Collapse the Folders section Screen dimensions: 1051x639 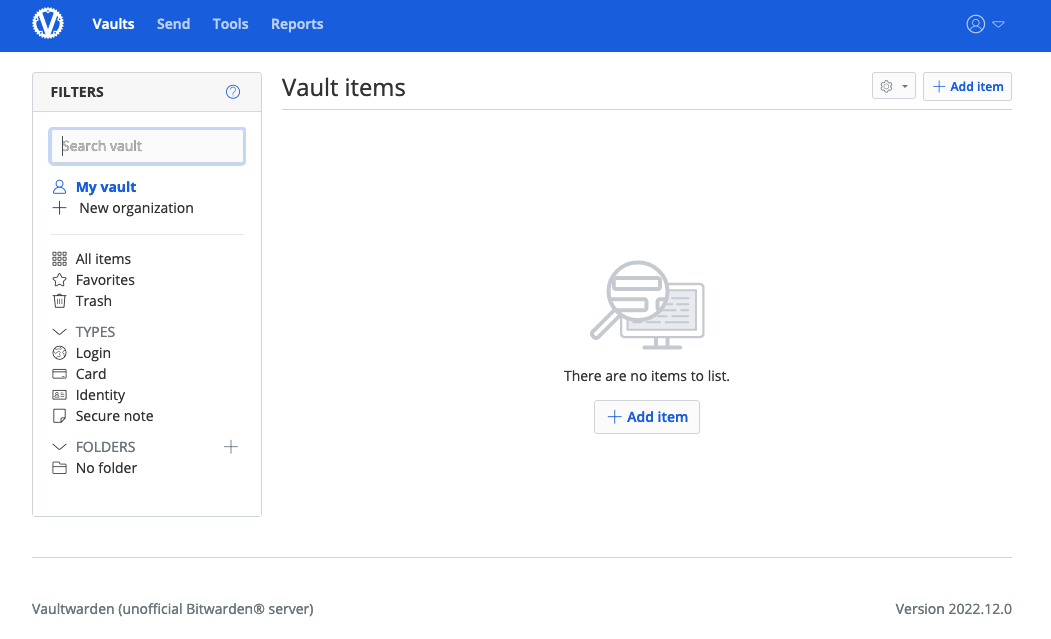pyautogui.click(x=59, y=447)
